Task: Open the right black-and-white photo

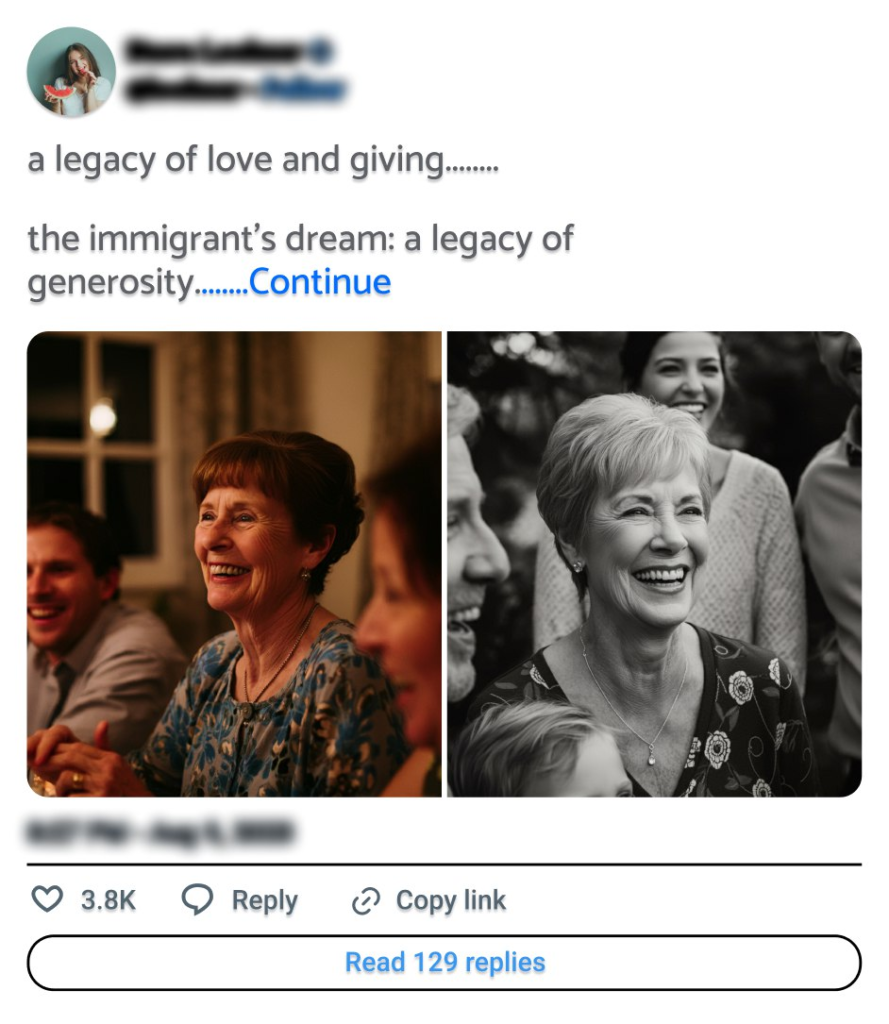Action: [x=654, y=563]
